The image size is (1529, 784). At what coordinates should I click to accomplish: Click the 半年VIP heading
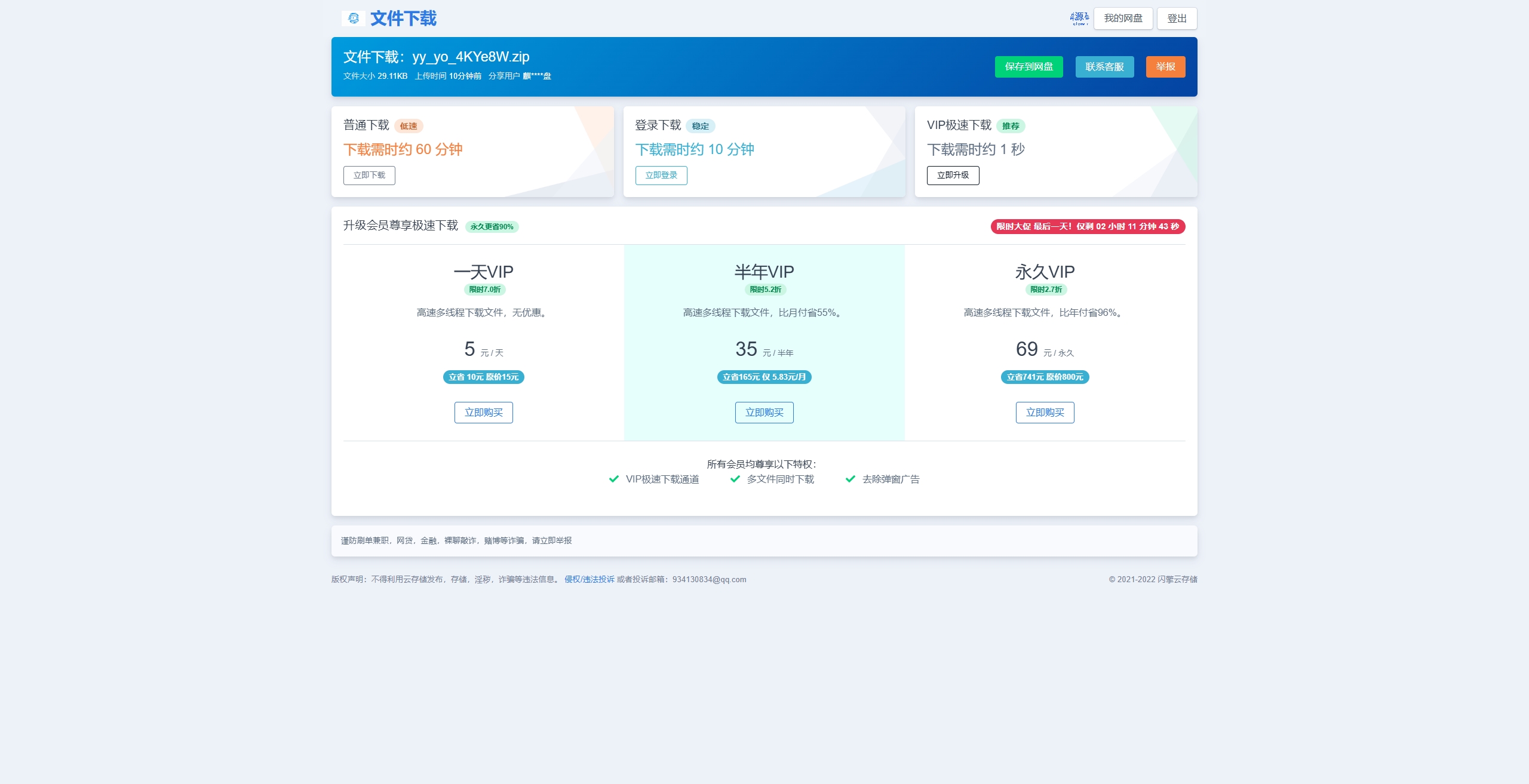764,272
